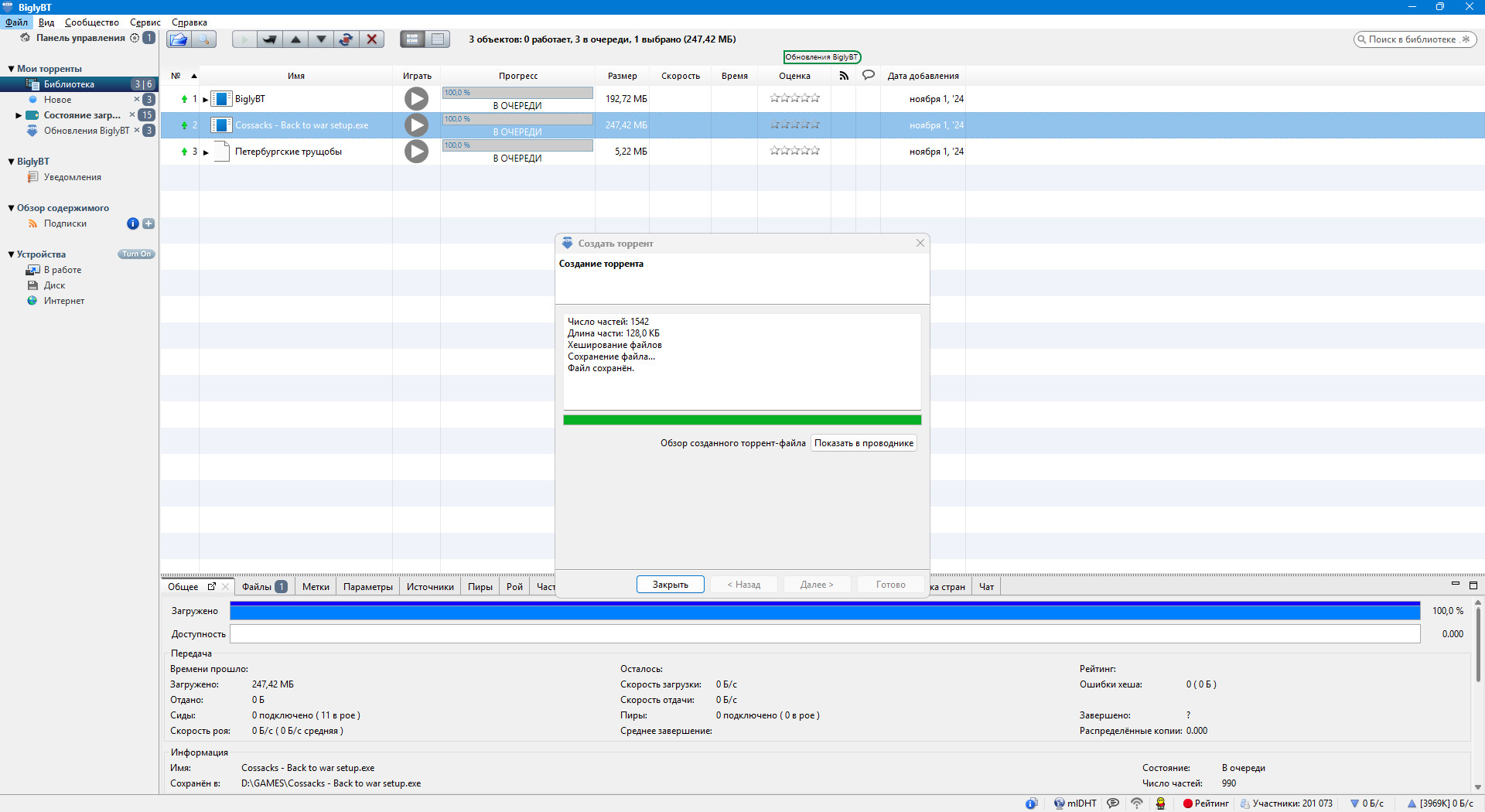Collapse the Мои торренты section
This screenshot has height=812, width=1485.
pos(11,69)
